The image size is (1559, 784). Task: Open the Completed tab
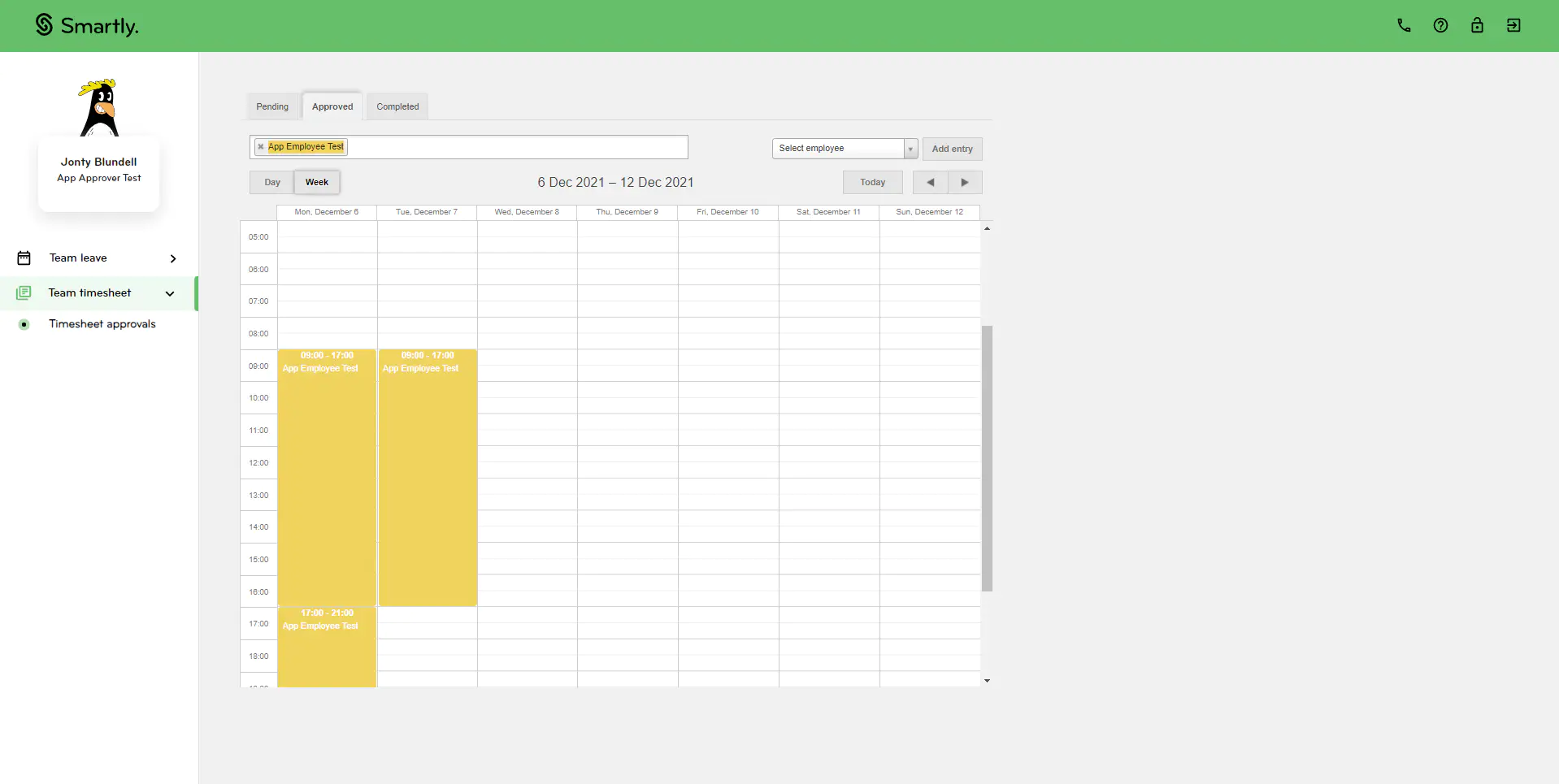pyautogui.click(x=397, y=106)
